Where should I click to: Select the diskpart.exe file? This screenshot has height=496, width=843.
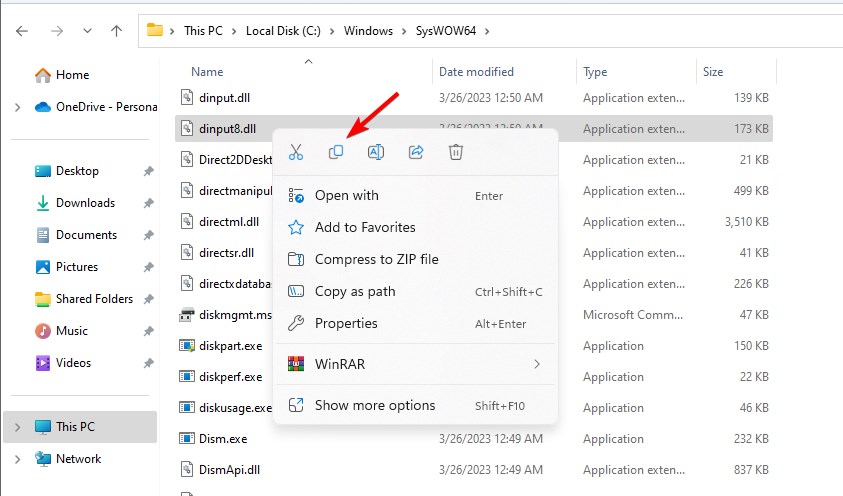pos(231,346)
